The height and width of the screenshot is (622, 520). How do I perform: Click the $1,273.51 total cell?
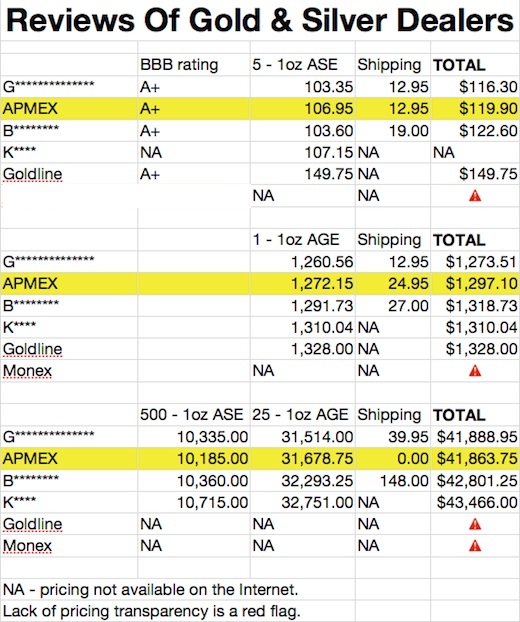[475, 262]
